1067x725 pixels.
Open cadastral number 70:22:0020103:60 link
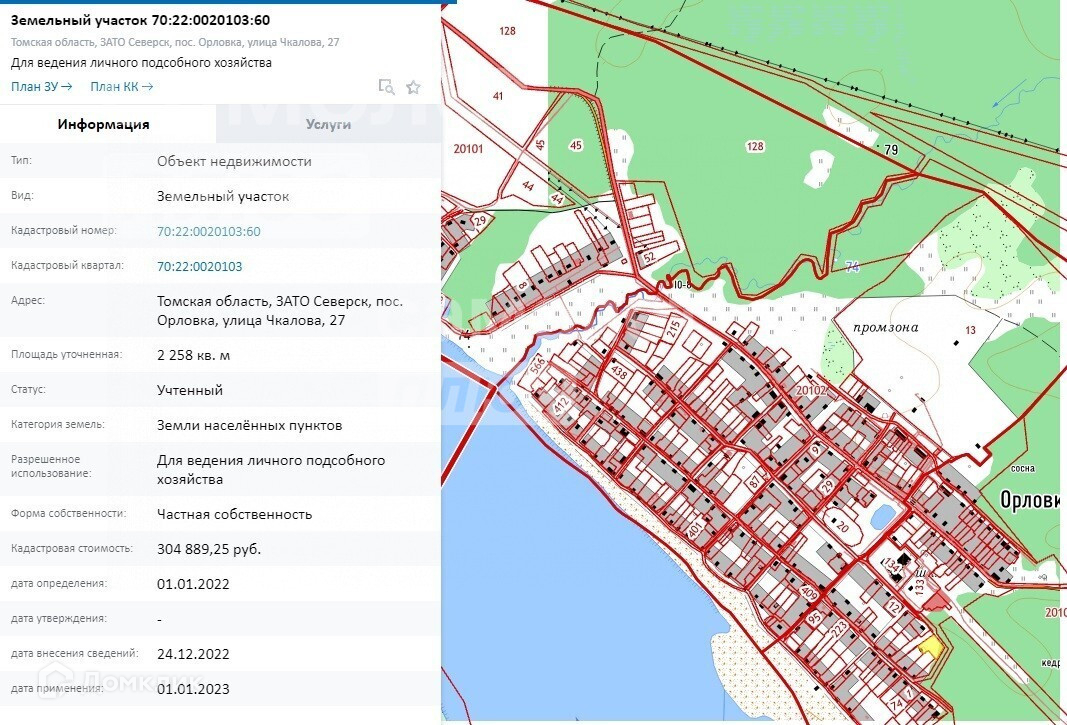point(208,232)
